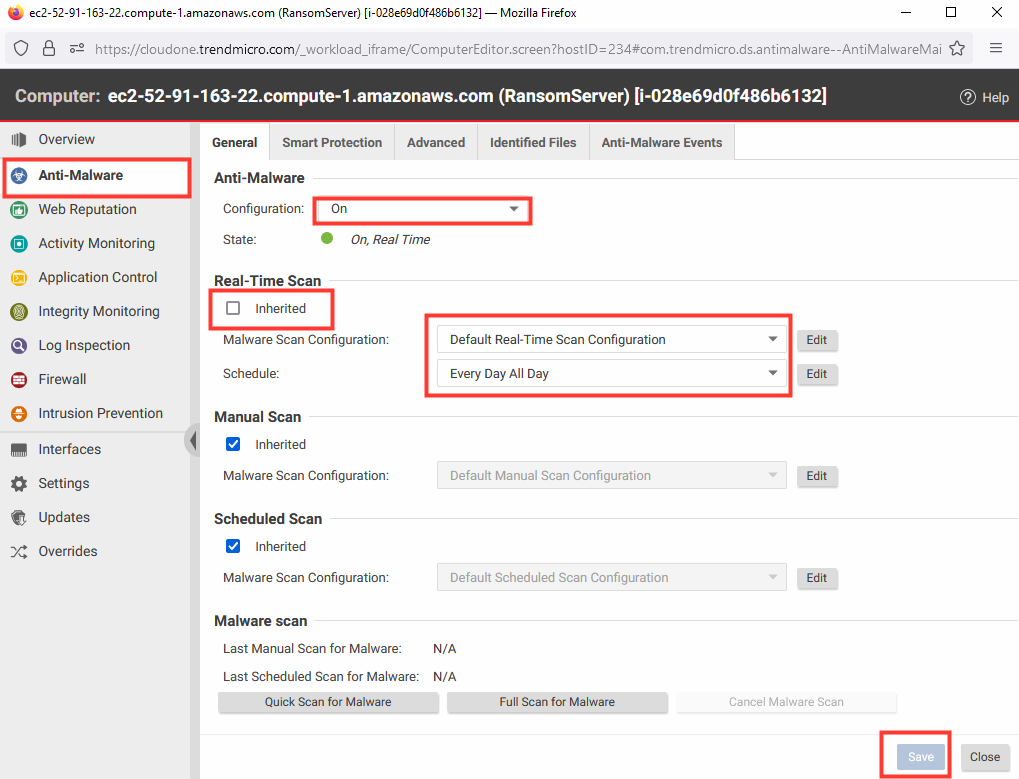Open the Identified Files tab

point(533,142)
